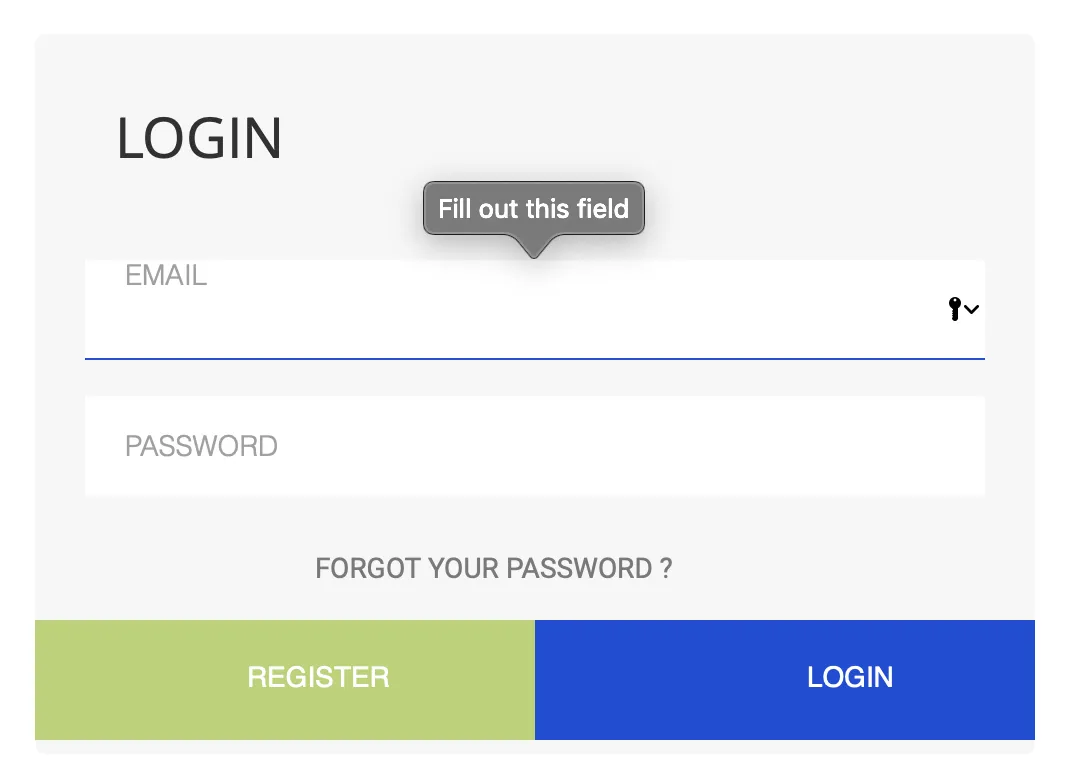Click the password key autofill icon
The width and height of the screenshot is (1074, 774).
click(955, 309)
